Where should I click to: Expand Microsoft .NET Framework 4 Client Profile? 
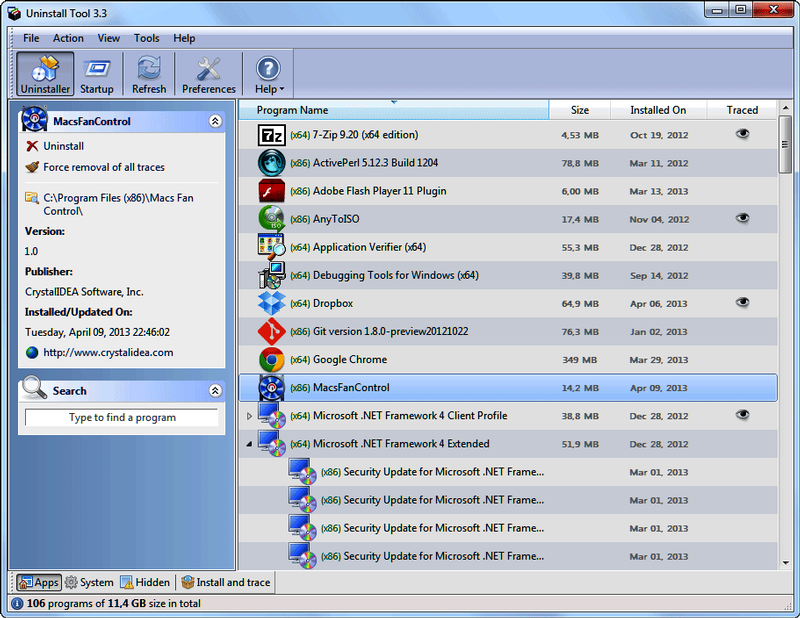(251, 415)
